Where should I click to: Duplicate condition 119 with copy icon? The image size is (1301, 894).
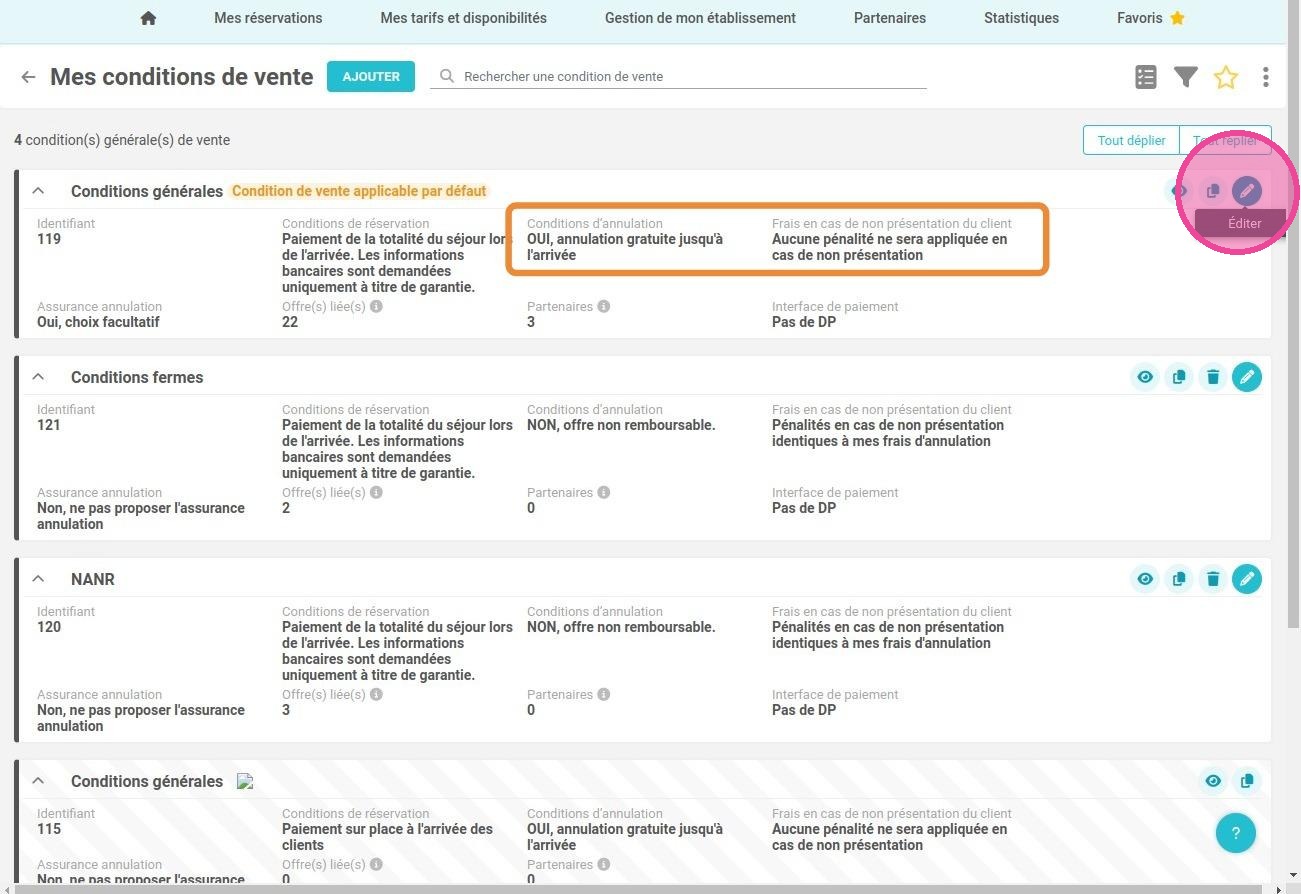click(x=1213, y=191)
